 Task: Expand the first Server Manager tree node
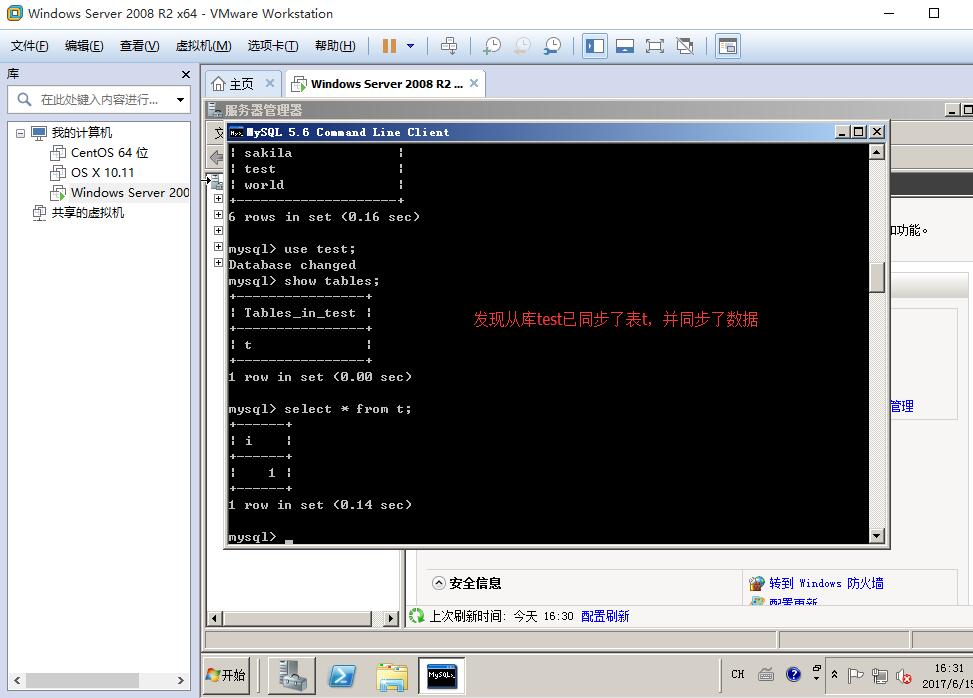click(x=218, y=199)
